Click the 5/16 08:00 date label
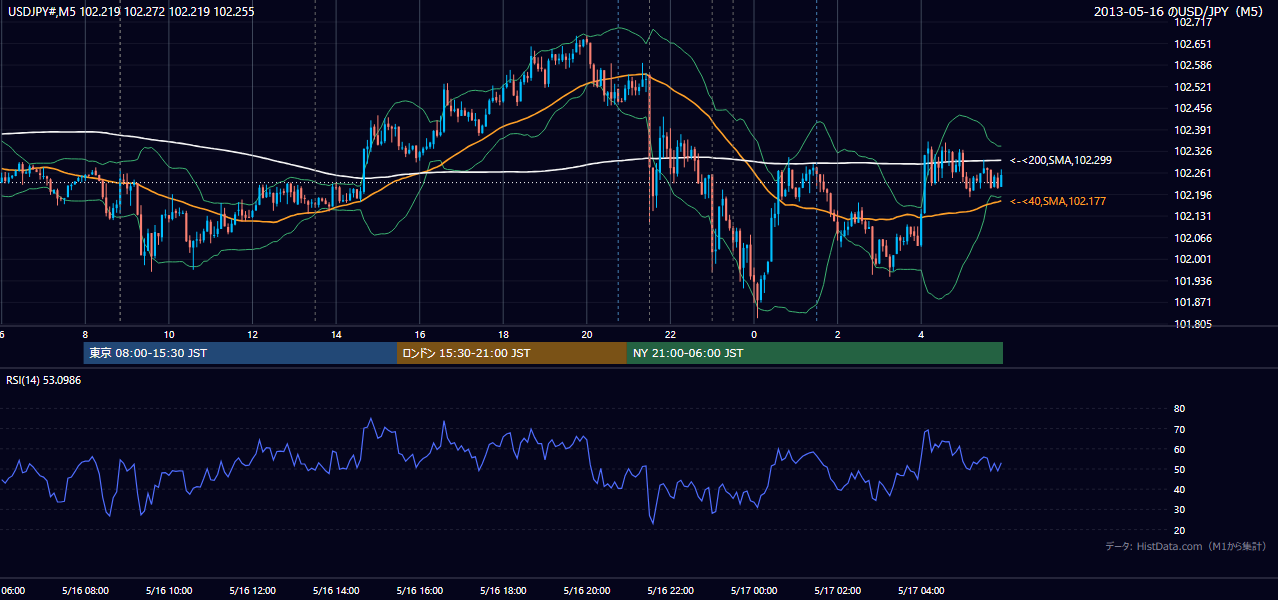 [85, 590]
